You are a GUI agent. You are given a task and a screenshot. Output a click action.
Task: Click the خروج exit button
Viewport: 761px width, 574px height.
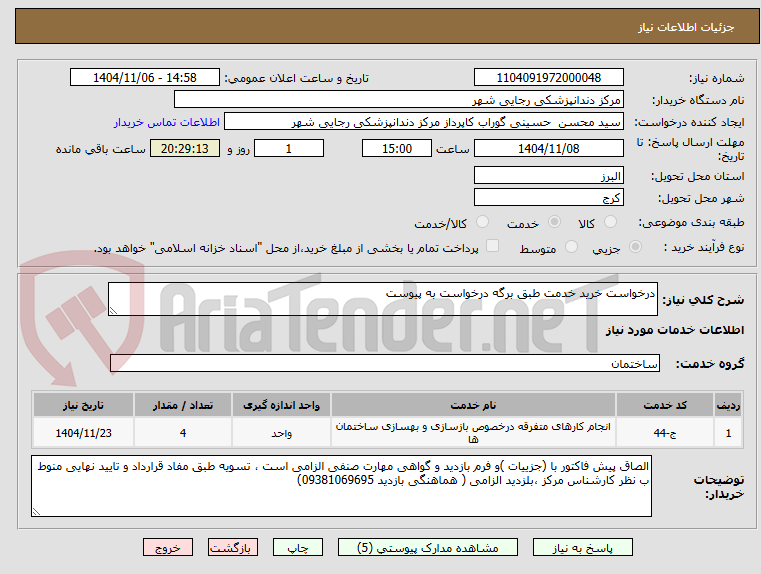click(x=168, y=547)
